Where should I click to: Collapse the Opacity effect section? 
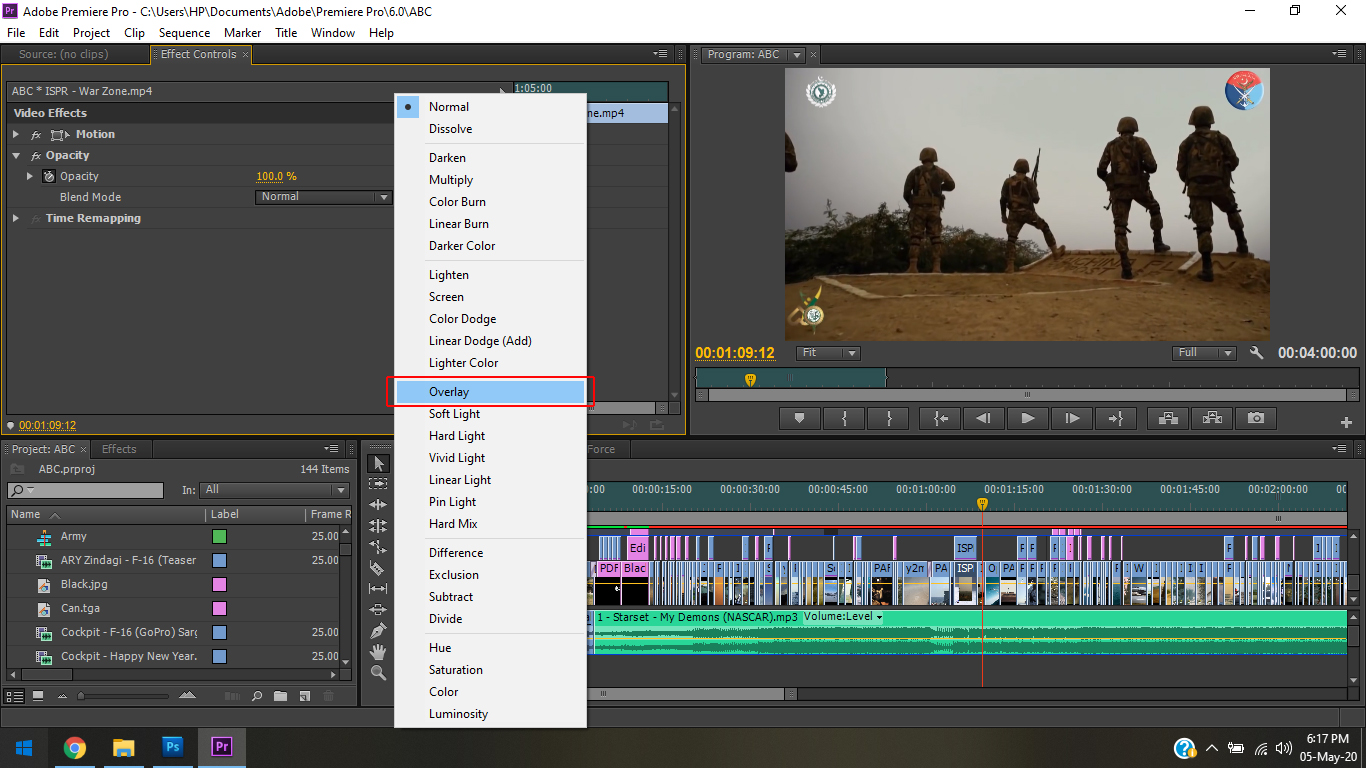click(x=16, y=155)
